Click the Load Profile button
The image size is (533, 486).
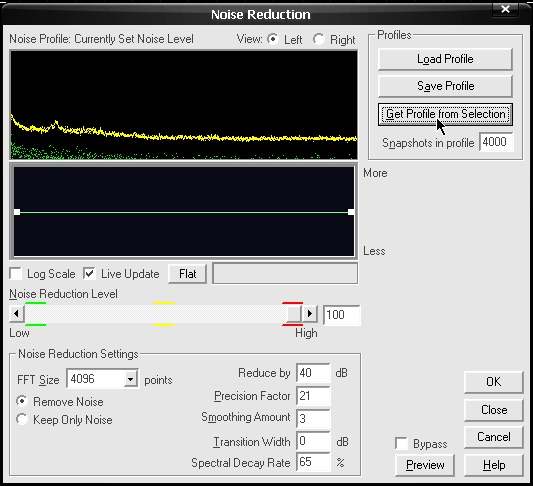pyautogui.click(x=445, y=59)
